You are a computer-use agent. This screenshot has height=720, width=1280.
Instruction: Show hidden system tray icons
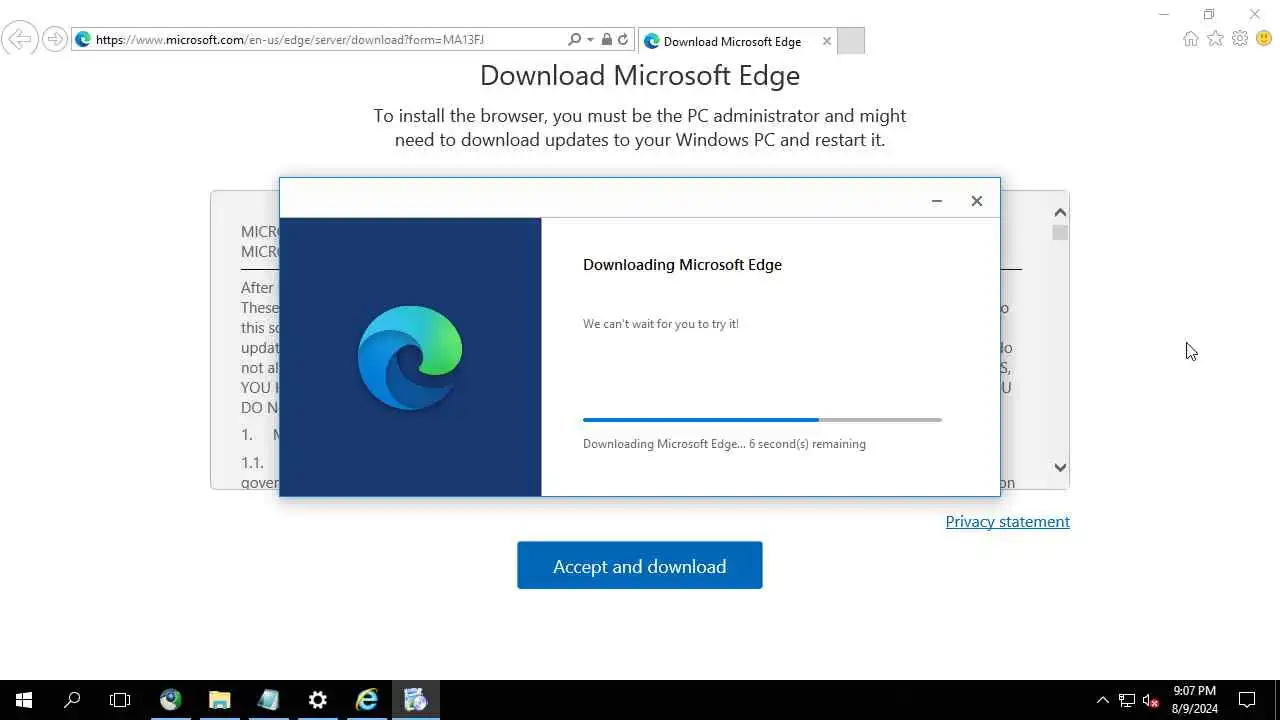click(1103, 700)
